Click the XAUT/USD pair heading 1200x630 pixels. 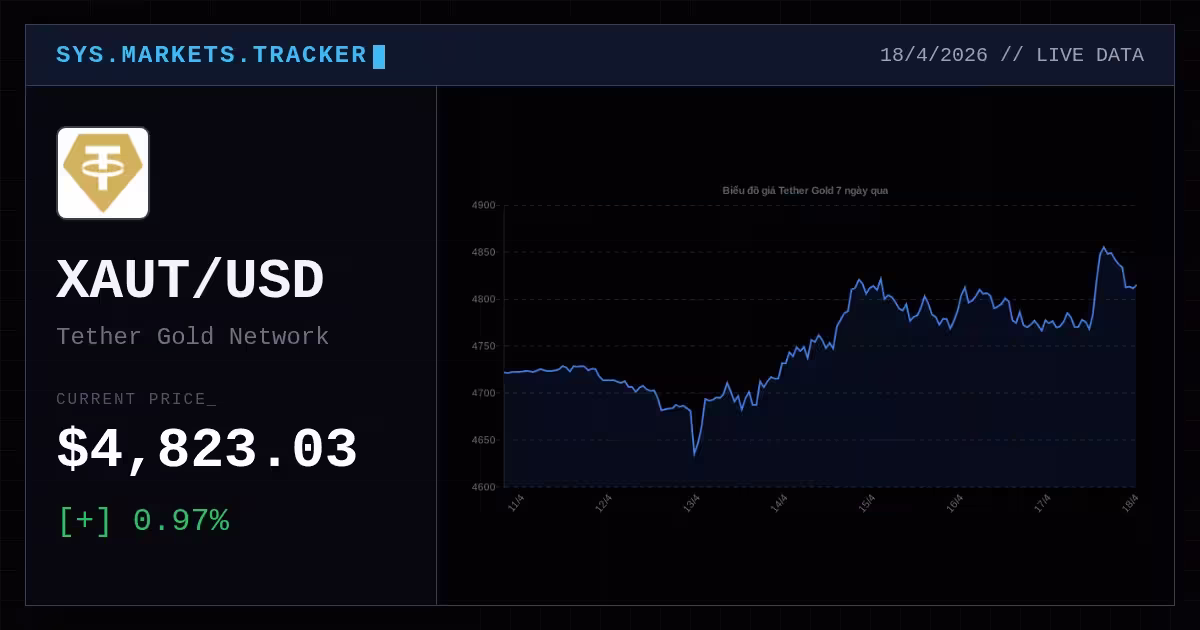(190, 281)
